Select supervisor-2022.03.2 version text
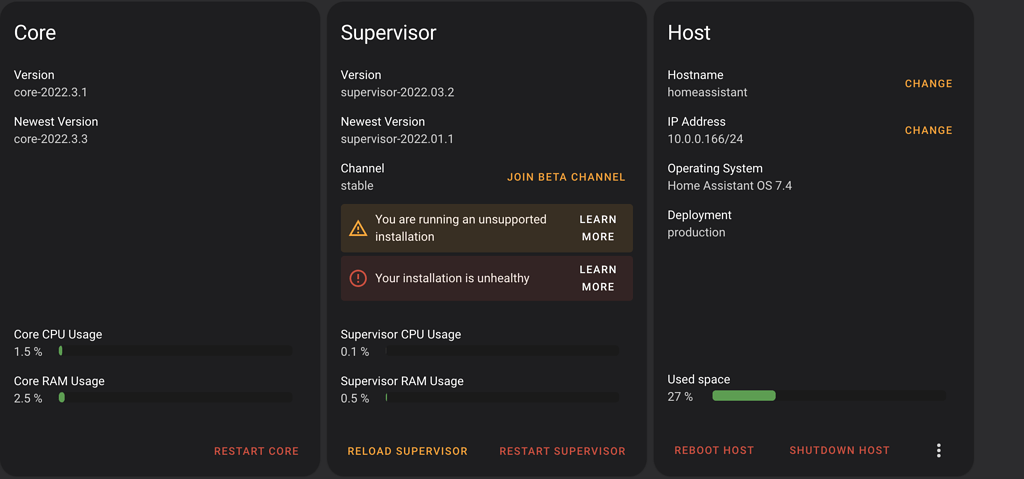1024x479 pixels. point(397,92)
